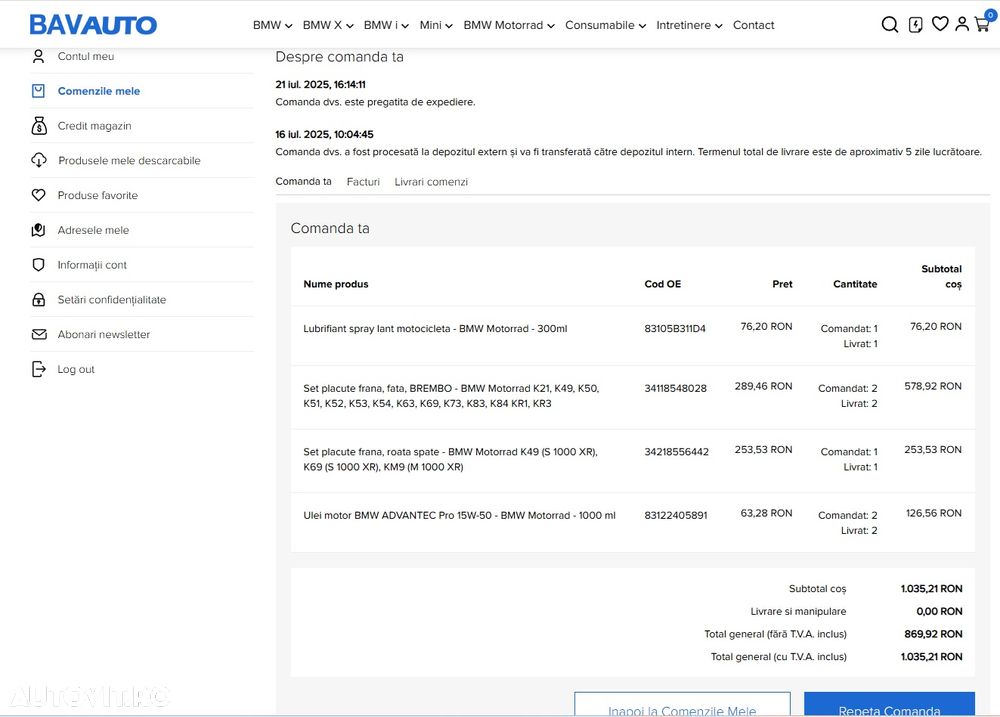Click the Abonari newsletter envelope icon
1000x717 pixels.
click(x=39, y=335)
